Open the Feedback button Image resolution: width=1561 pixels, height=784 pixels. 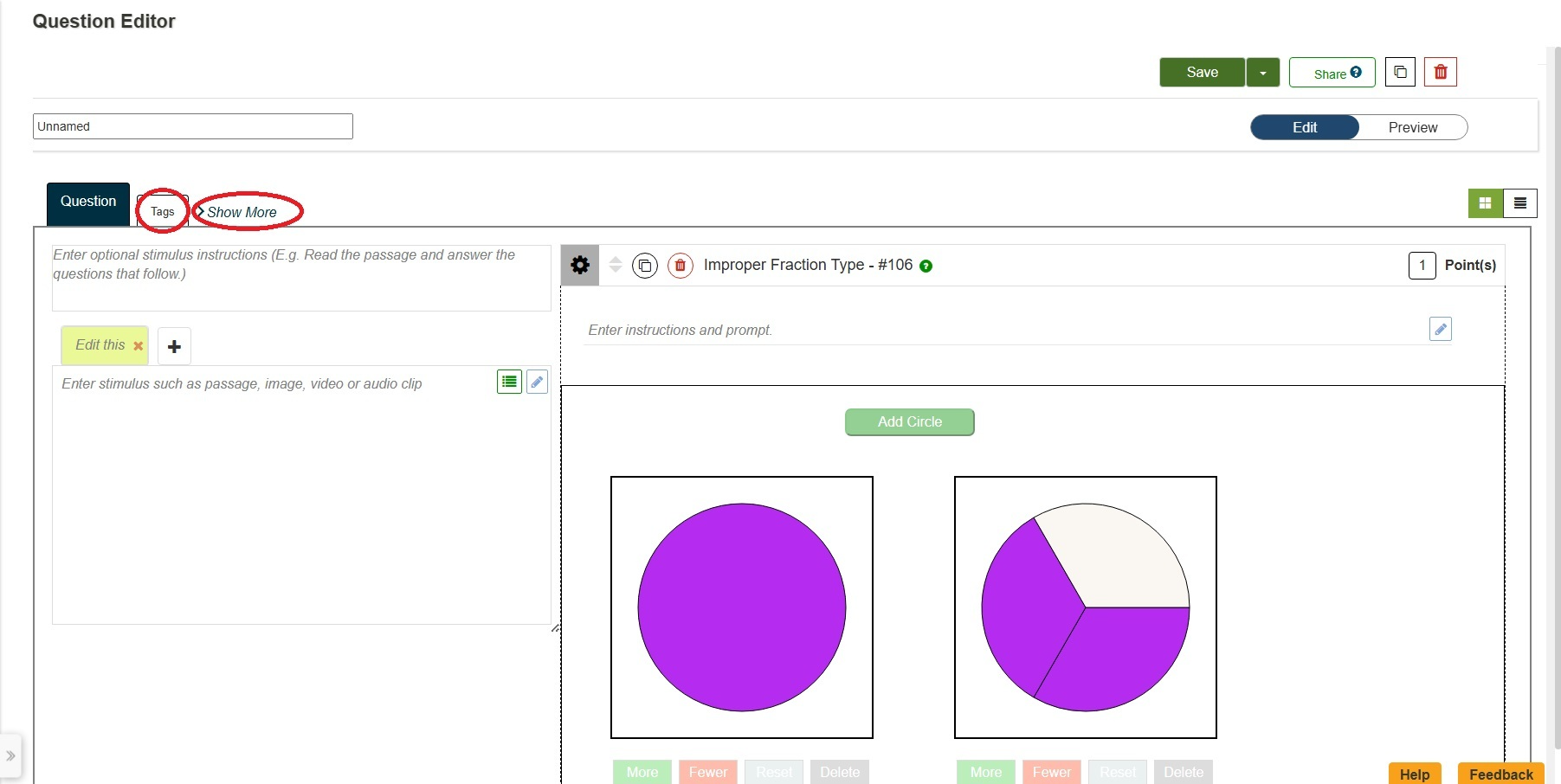pyautogui.click(x=1500, y=774)
